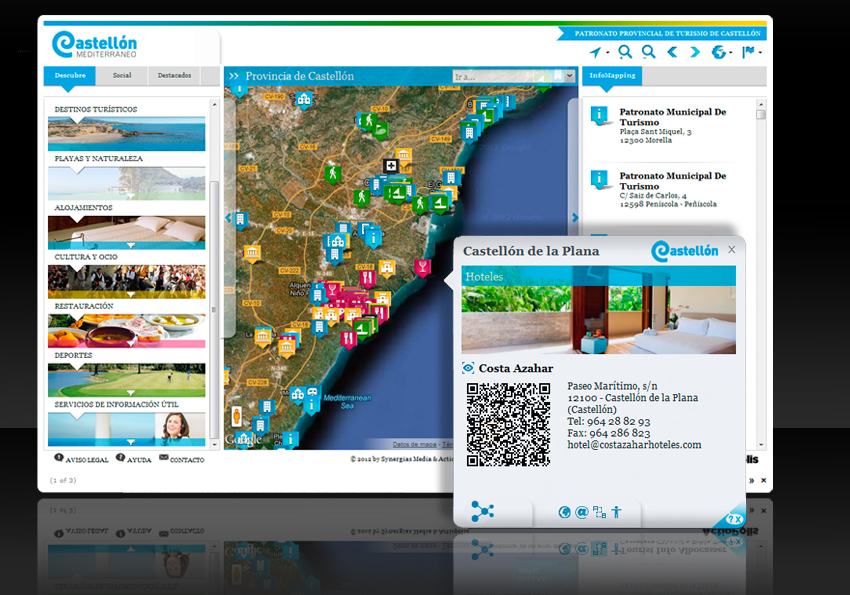Expand the Restauración category

point(126,331)
